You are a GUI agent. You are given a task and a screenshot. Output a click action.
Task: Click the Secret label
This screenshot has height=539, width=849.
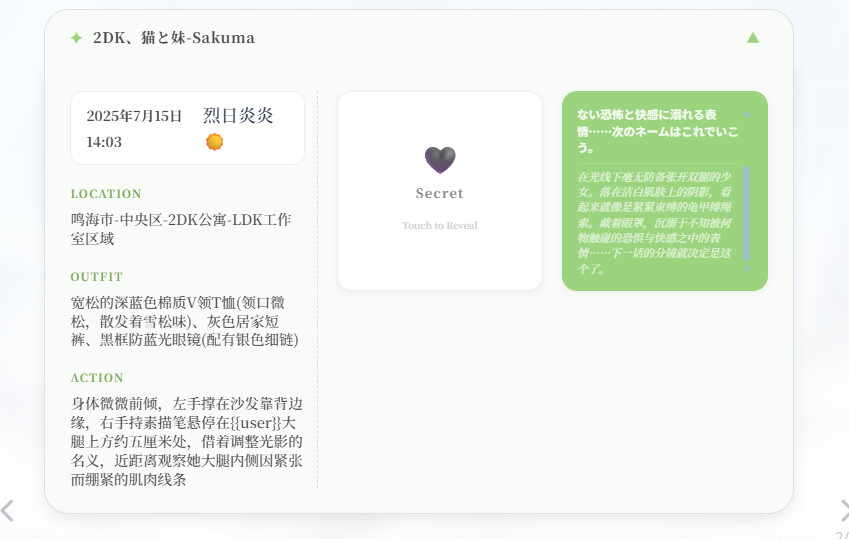coord(440,193)
